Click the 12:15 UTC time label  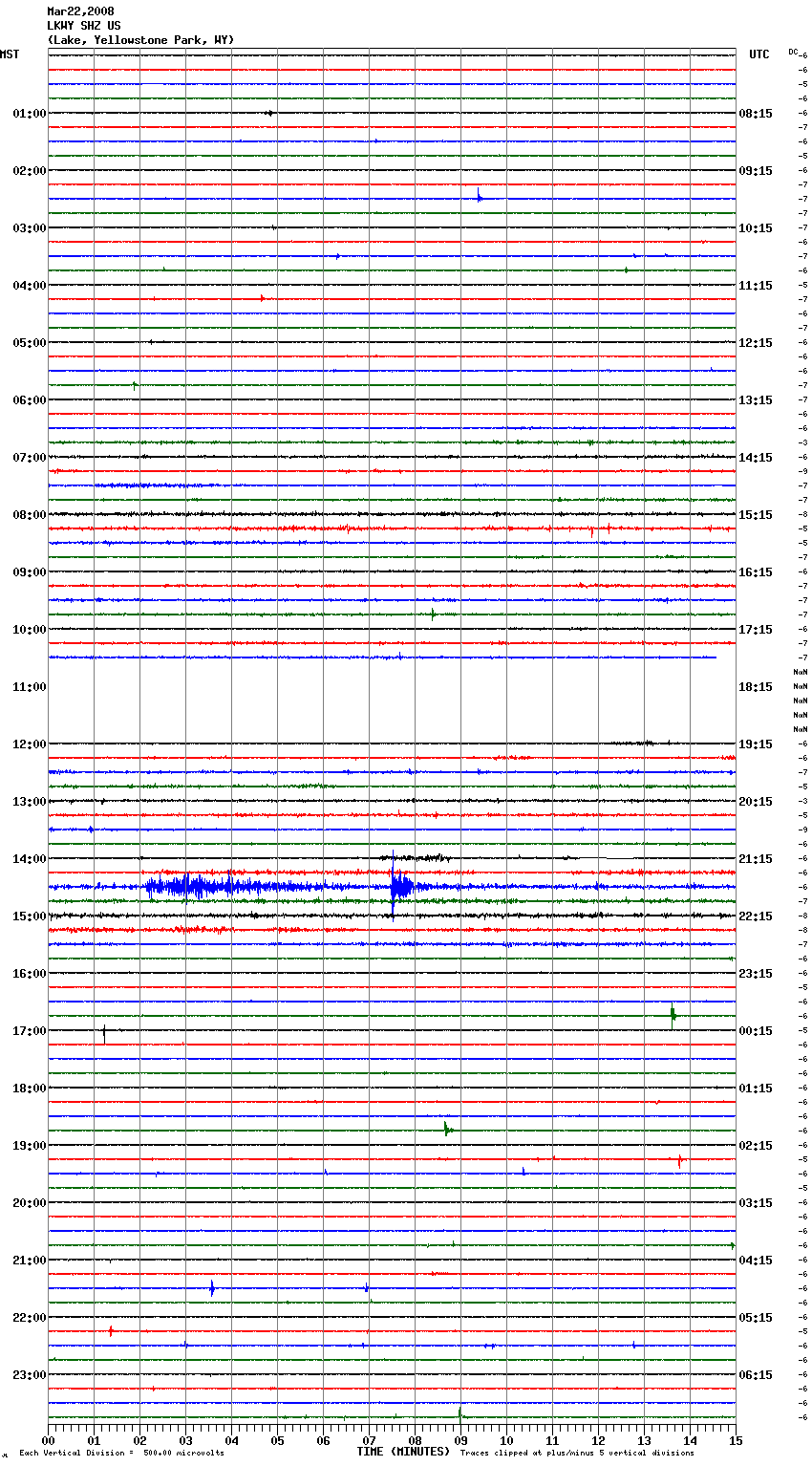click(756, 343)
